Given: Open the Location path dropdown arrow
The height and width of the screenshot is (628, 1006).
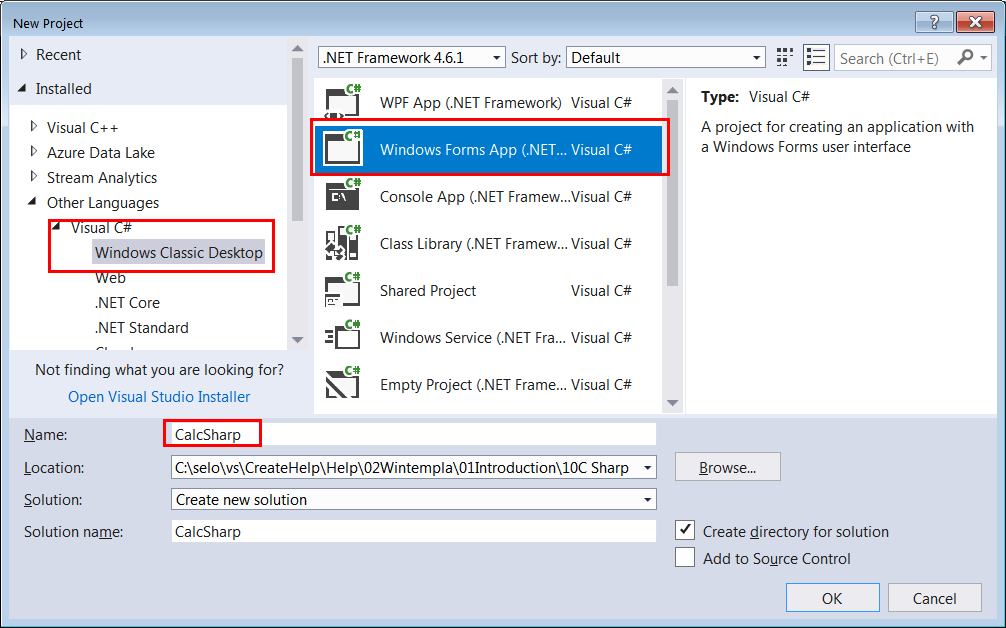Looking at the screenshot, I should click(647, 468).
